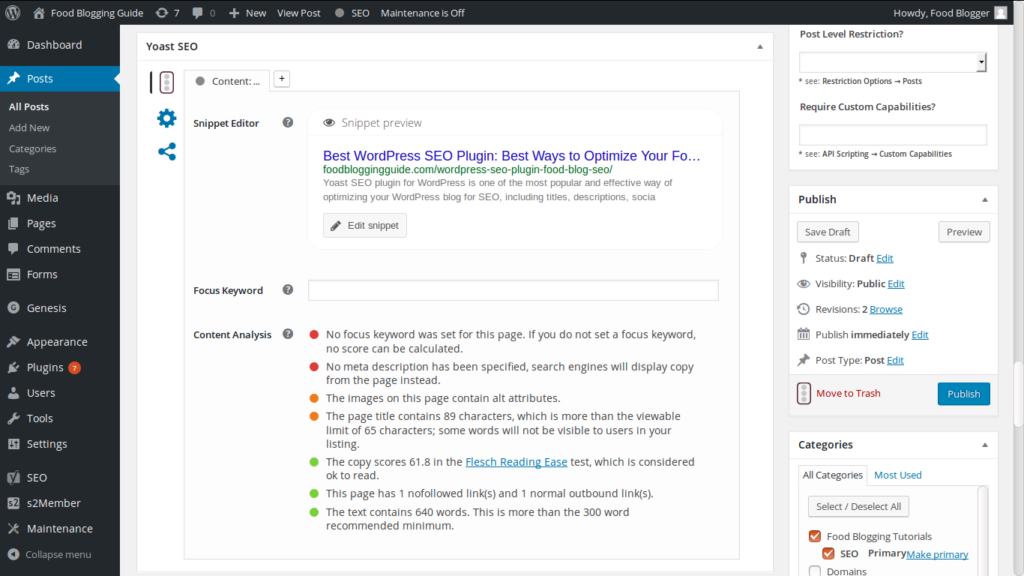This screenshot has height=576, width=1024.
Task: Open Yoast social share icon tab
Action: click(x=166, y=152)
